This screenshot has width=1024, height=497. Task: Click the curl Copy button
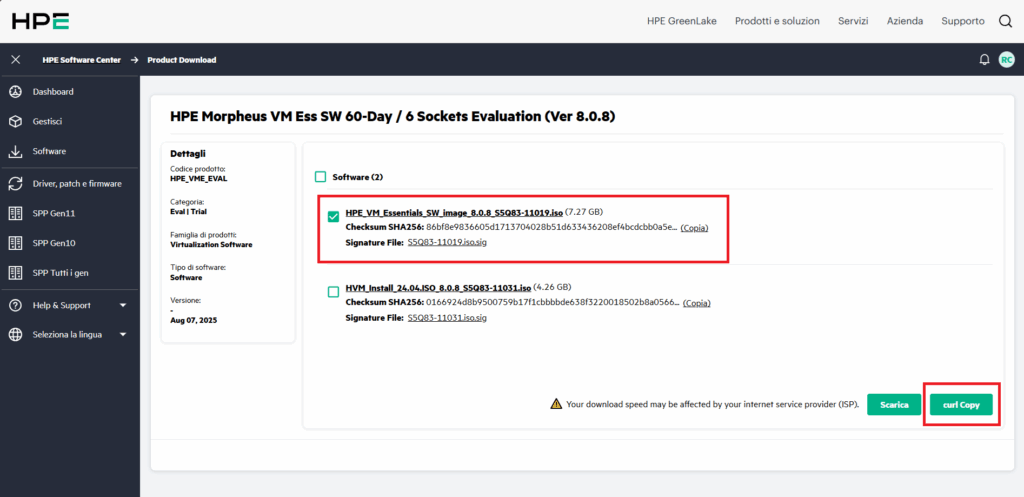click(x=961, y=404)
